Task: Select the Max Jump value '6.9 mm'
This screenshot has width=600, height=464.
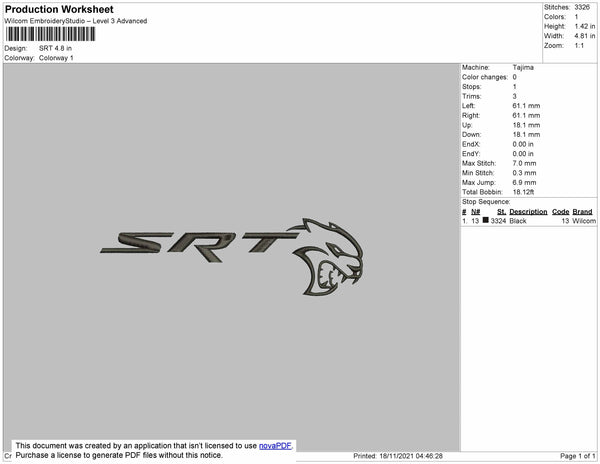Action: (x=524, y=182)
